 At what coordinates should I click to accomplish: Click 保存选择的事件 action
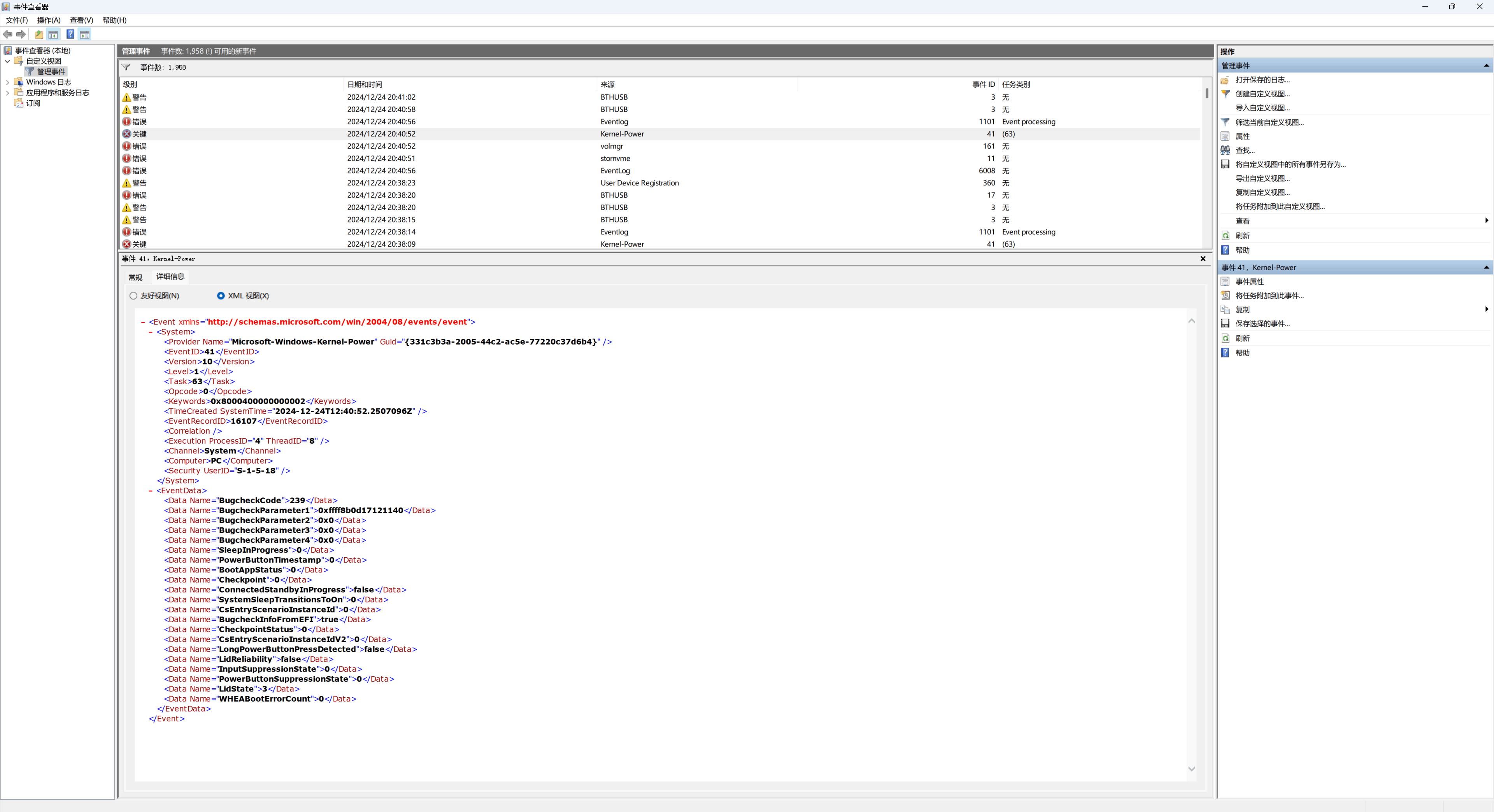point(1262,324)
